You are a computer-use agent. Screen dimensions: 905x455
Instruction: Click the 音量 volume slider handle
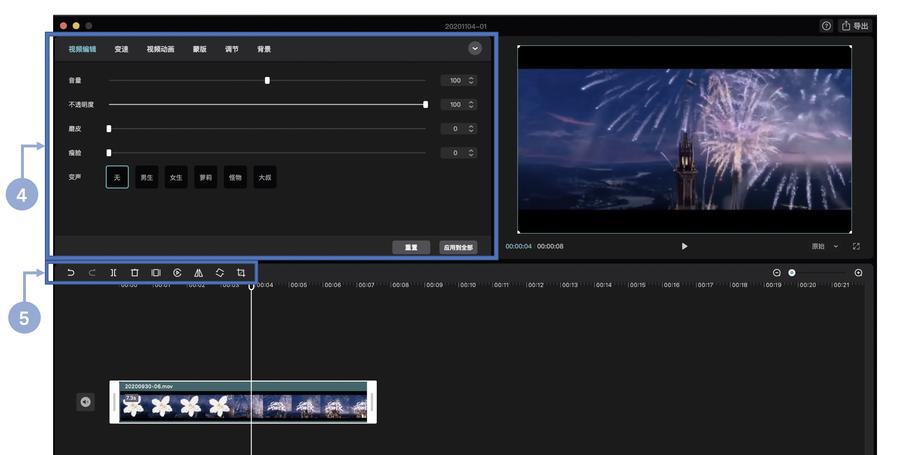pos(267,80)
